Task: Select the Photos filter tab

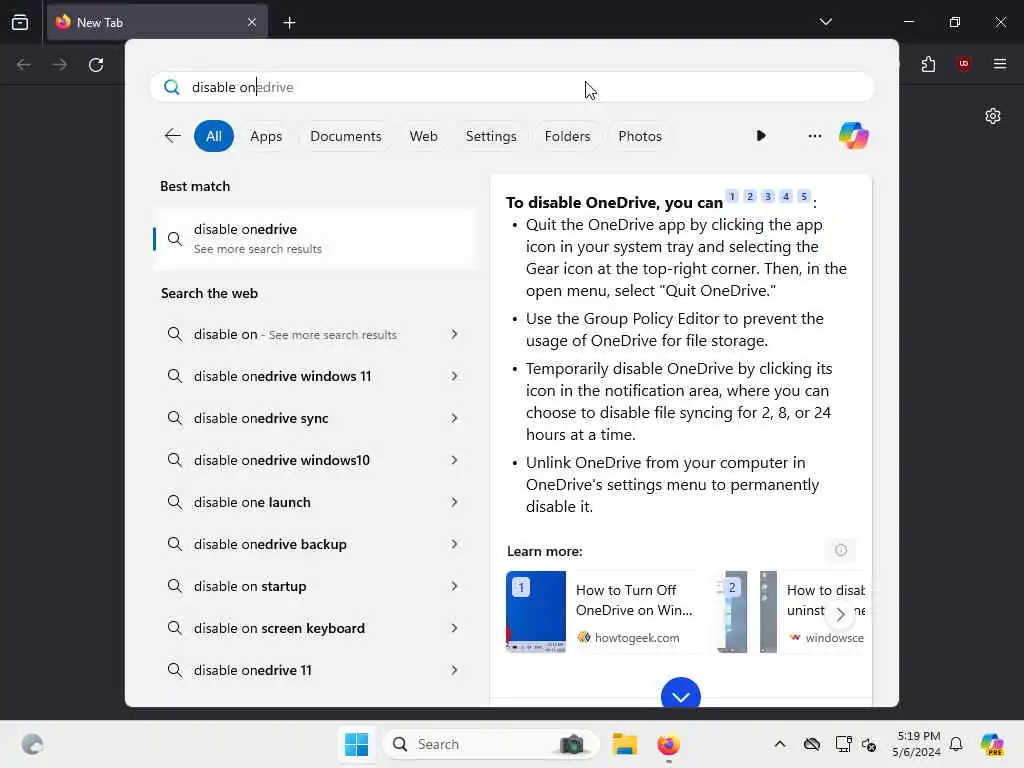Action: 639,136
